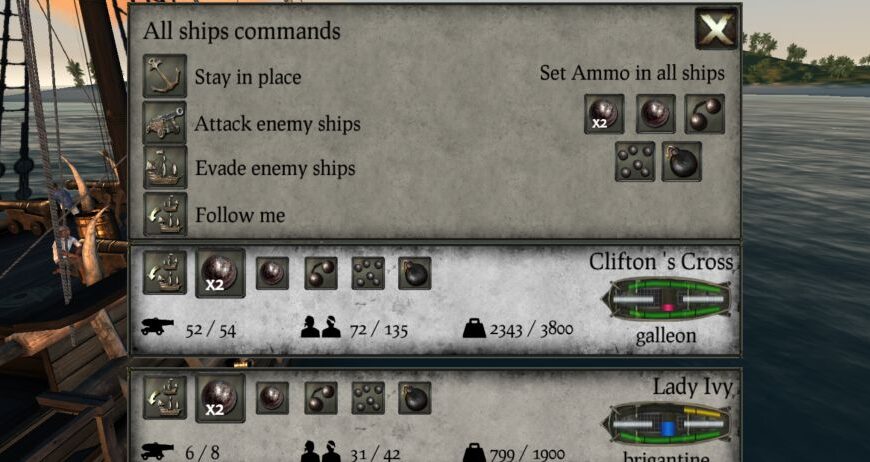The width and height of the screenshot is (870, 462).
Task: Select single cannonball ammo for Lady Ivy
Action: (x=272, y=398)
